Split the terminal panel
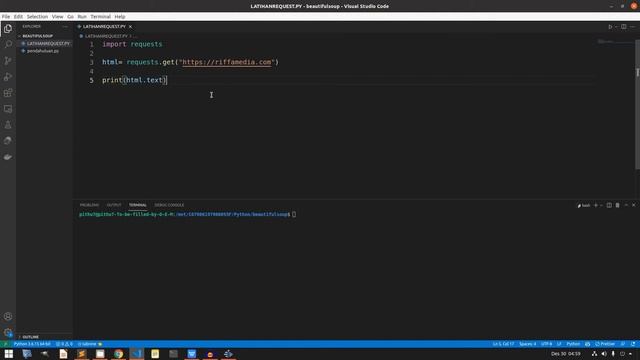The image size is (640, 360). (x=609, y=205)
